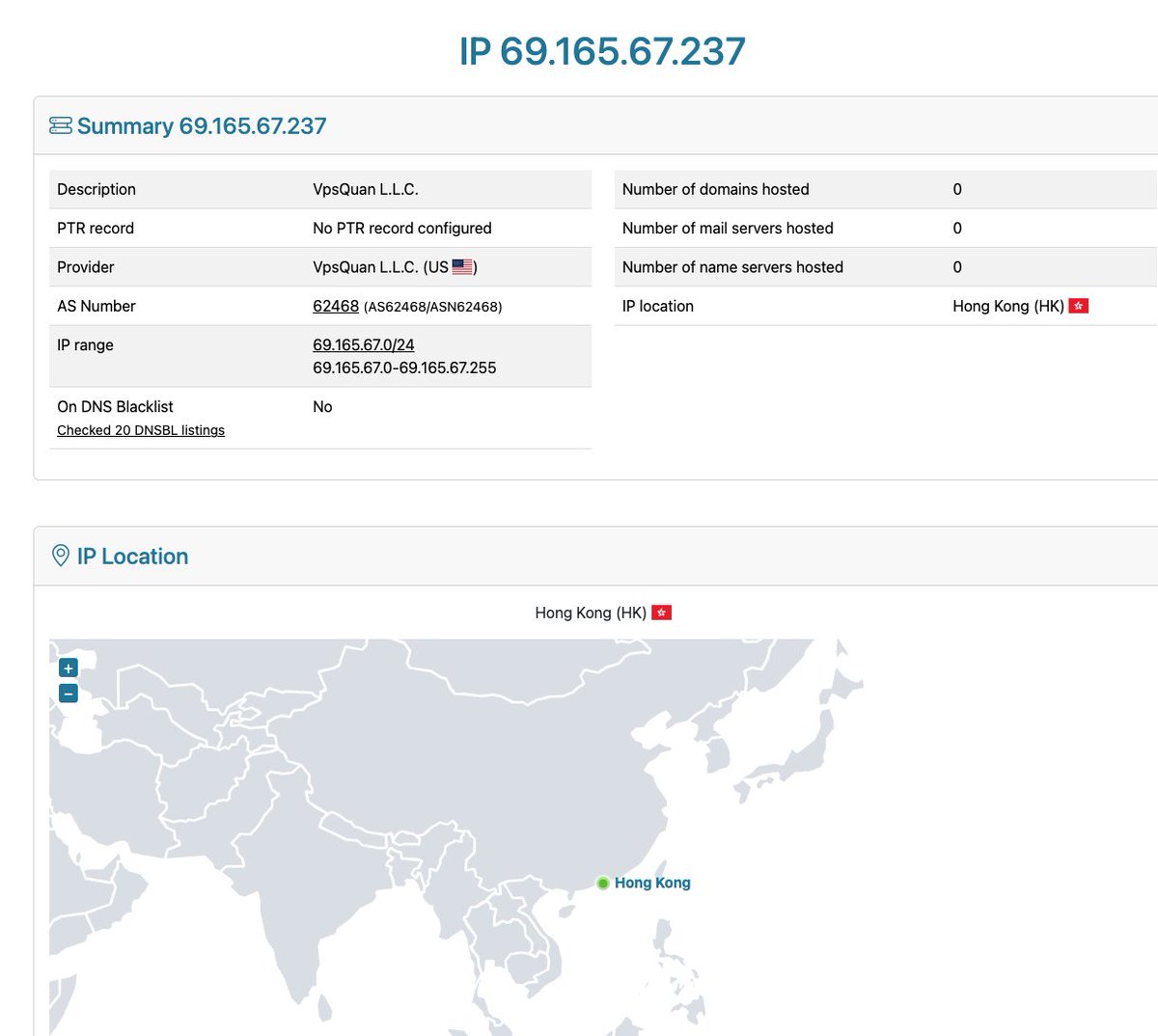Click the No PTR record configured value

402,228
